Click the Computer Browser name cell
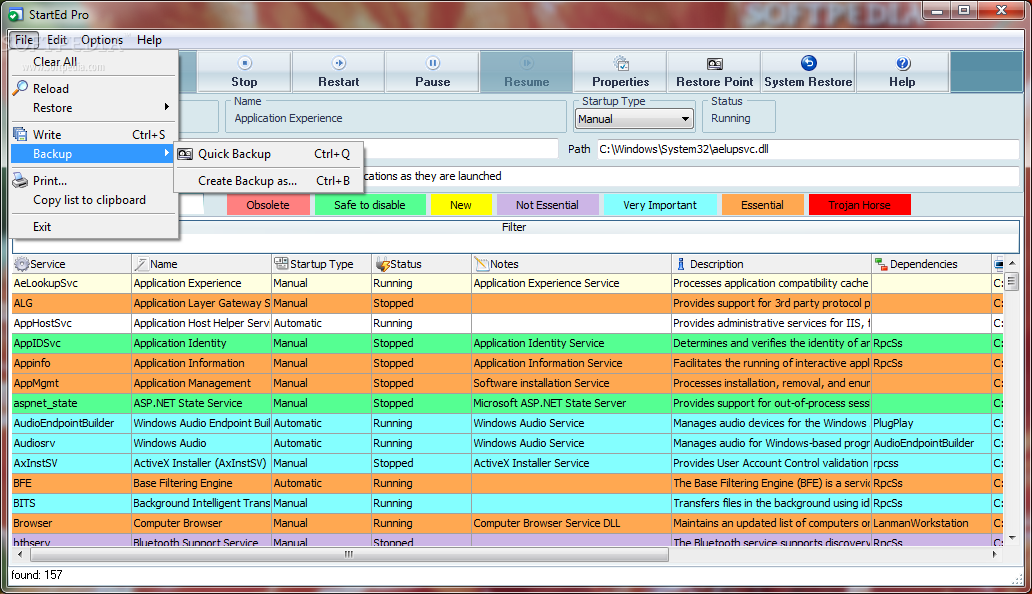The height and width of the screenshot is (594, 1032). pyautogui.click(x=201, y=524)
